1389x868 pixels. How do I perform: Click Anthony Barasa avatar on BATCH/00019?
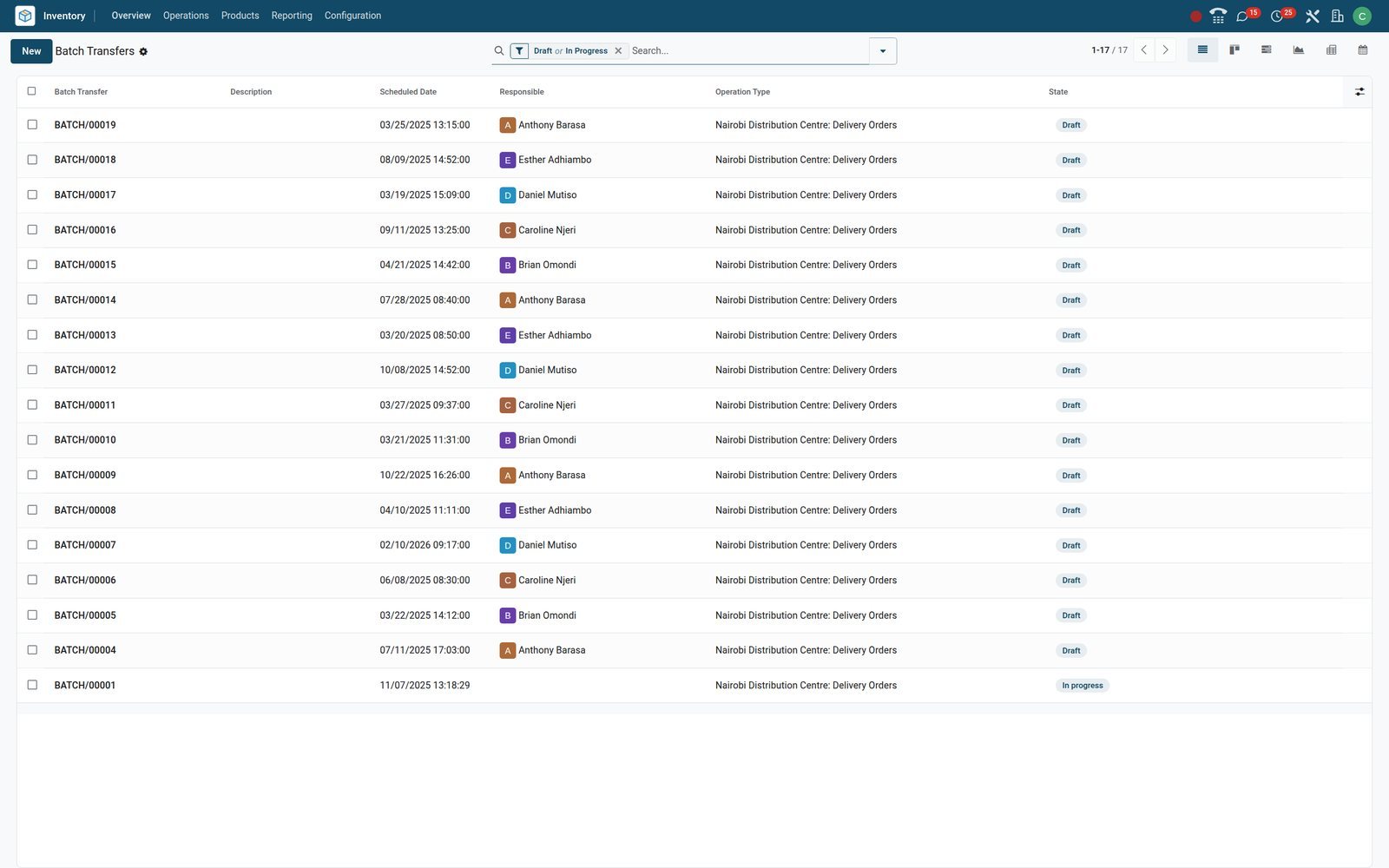coord(508,125)
